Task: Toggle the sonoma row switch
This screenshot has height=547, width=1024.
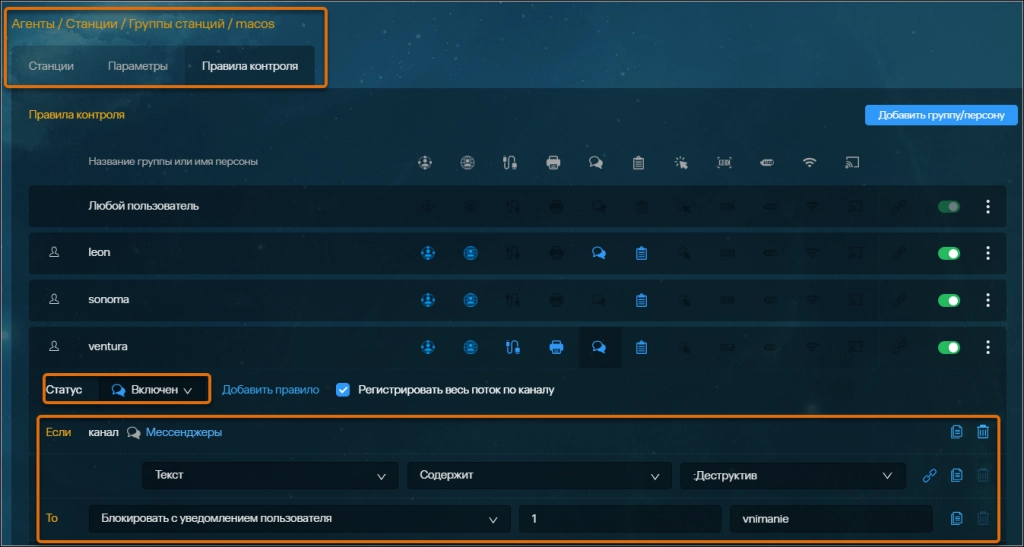Action: click(948, 300)
